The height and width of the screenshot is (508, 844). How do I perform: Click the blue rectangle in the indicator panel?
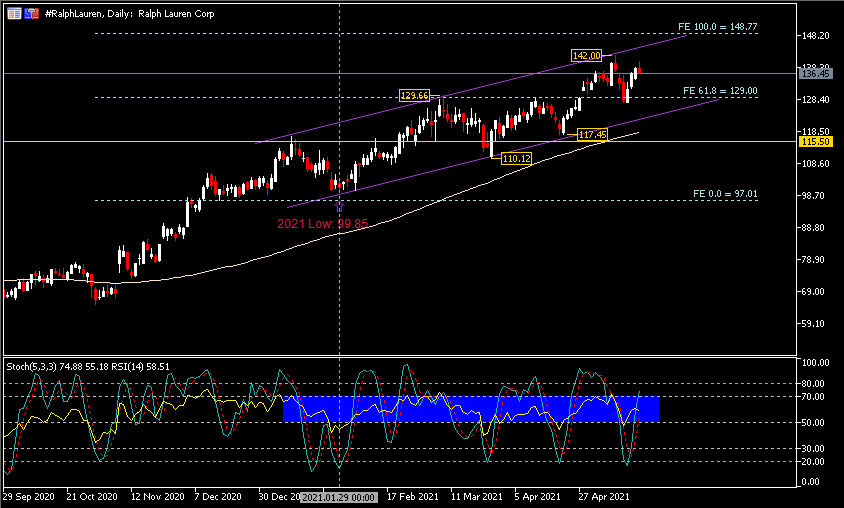(x=471, y=409)
